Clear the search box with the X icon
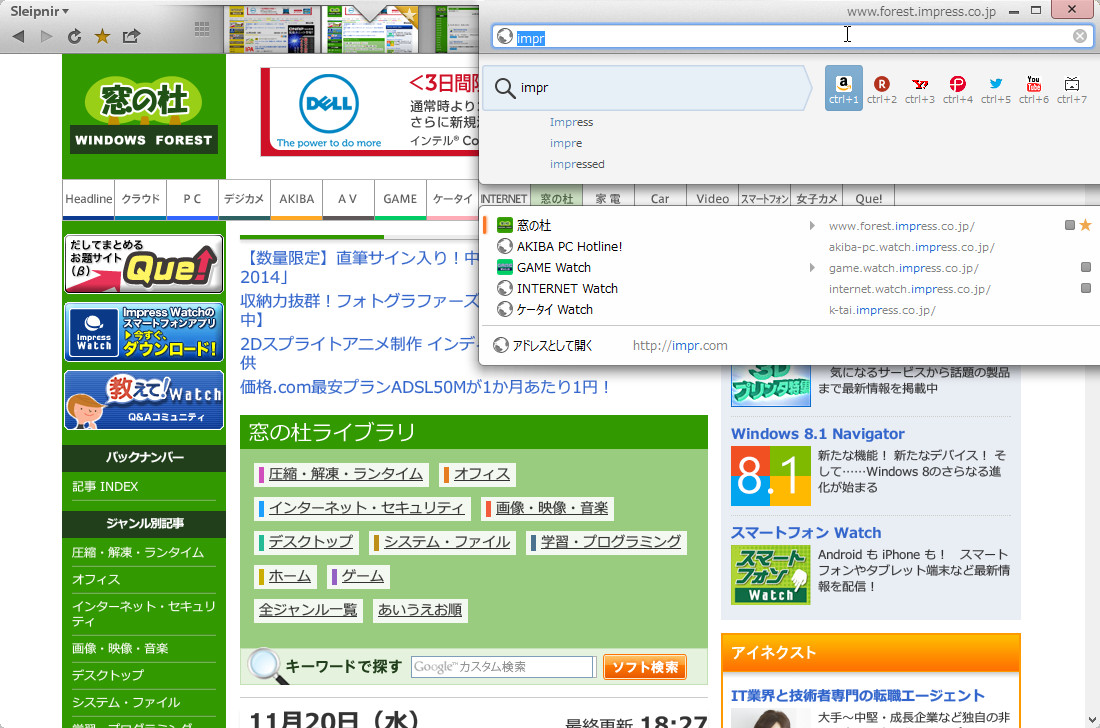The height and width of the screenshot is (728, 1100). coord(1079,35)
